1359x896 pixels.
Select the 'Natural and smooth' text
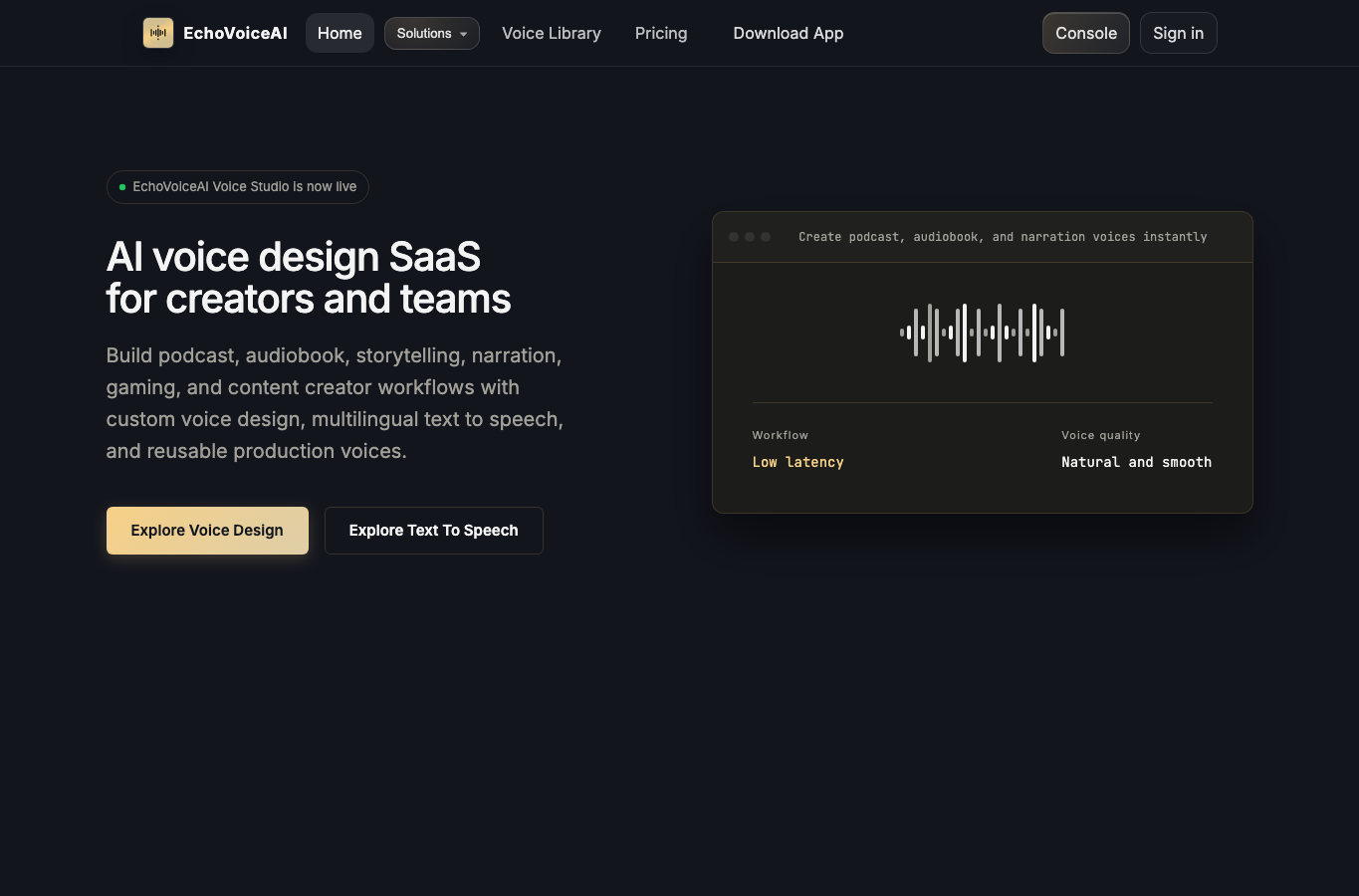[1136, 462]
